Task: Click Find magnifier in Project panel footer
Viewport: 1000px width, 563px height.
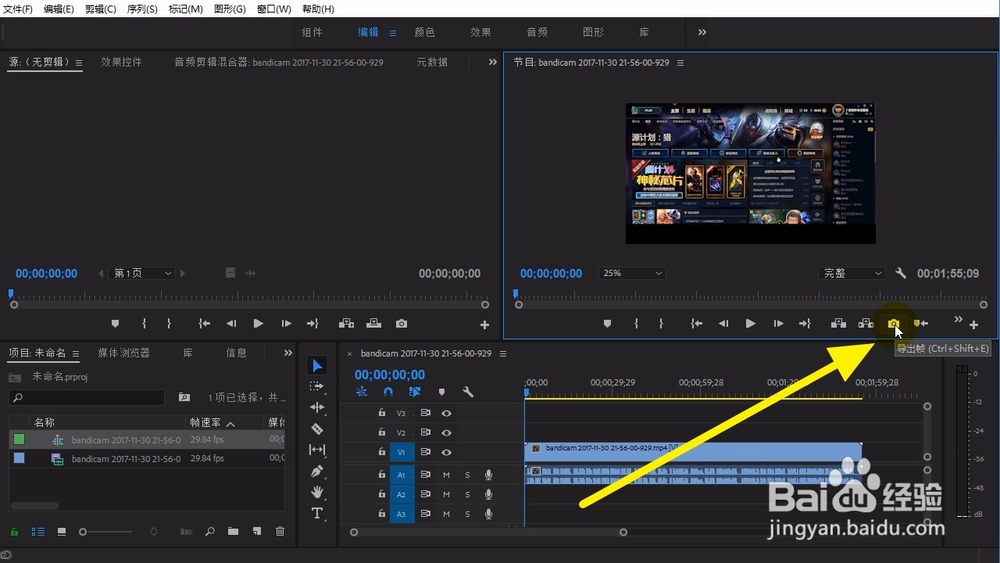Action: click(x=210, y=531)
